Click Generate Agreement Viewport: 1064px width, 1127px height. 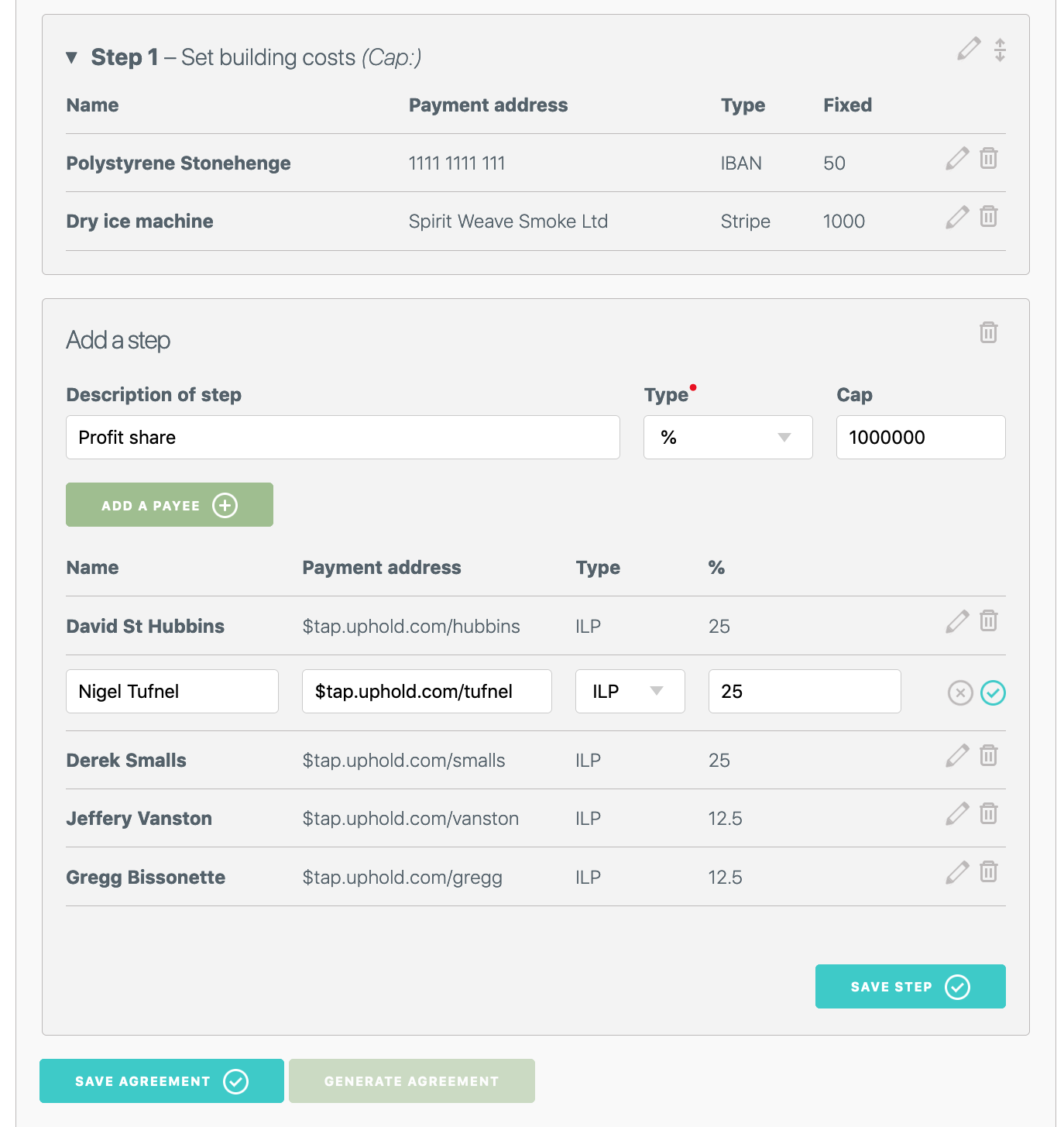click(x=411, y=1081)
